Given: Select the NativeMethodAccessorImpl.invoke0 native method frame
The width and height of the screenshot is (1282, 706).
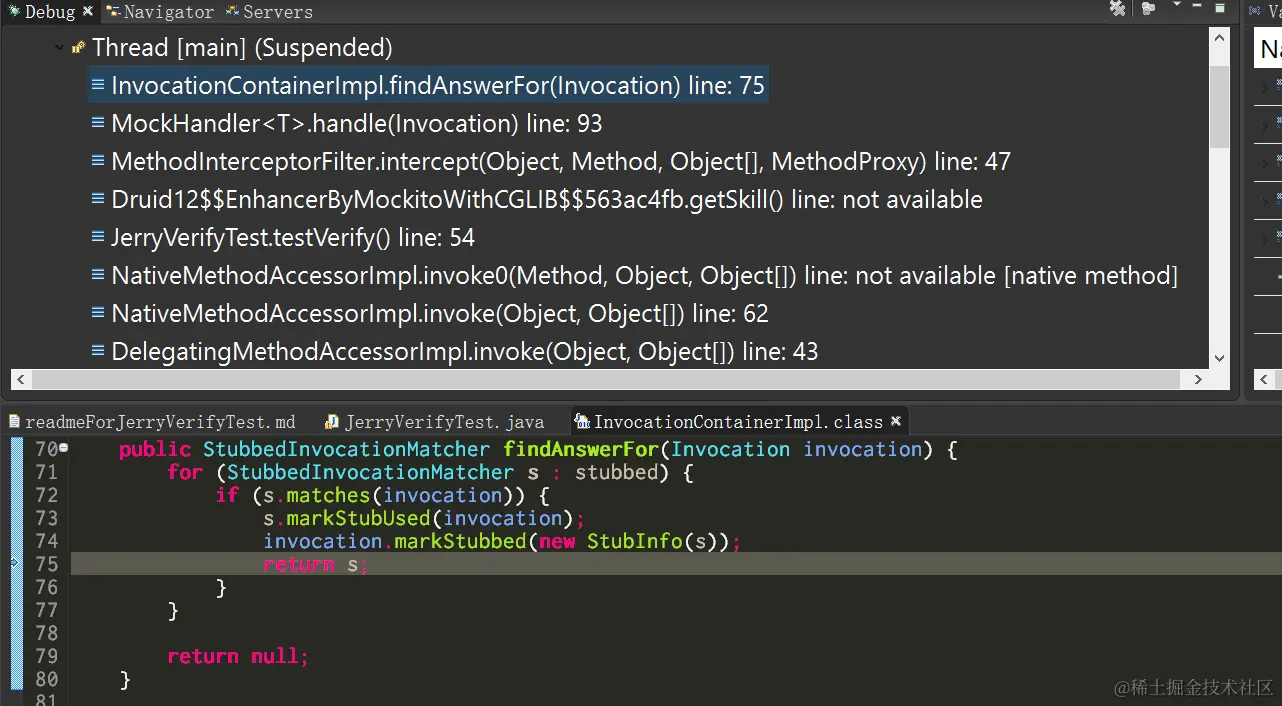Looking at the screenshot, I should tap(635, 276).
